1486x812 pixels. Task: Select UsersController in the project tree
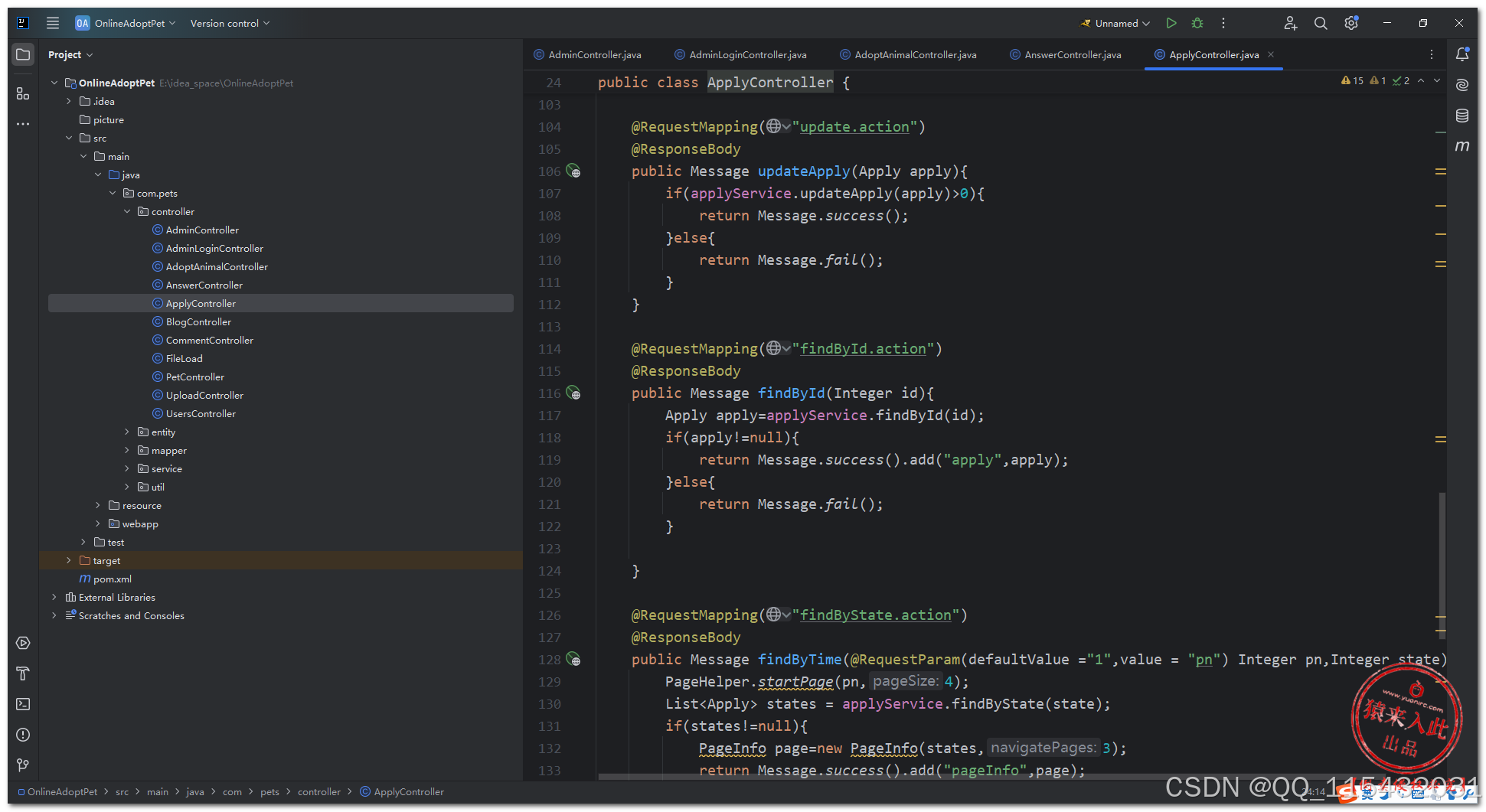coord(201,413)
